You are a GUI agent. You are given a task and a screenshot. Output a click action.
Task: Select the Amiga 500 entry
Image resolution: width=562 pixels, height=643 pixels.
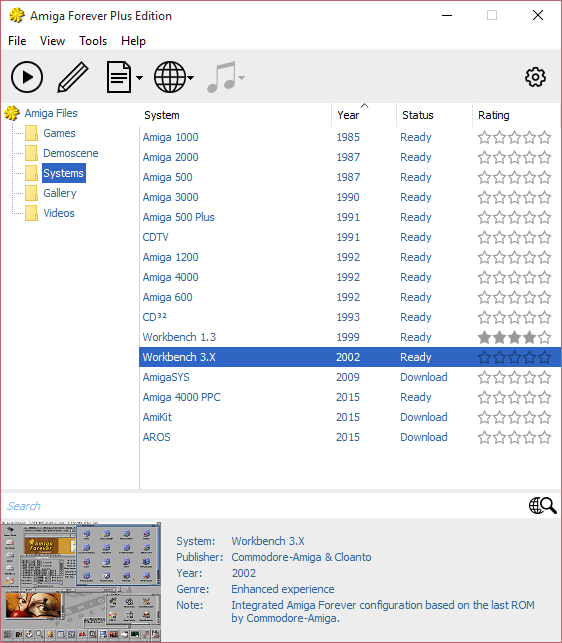pos(167,177)
